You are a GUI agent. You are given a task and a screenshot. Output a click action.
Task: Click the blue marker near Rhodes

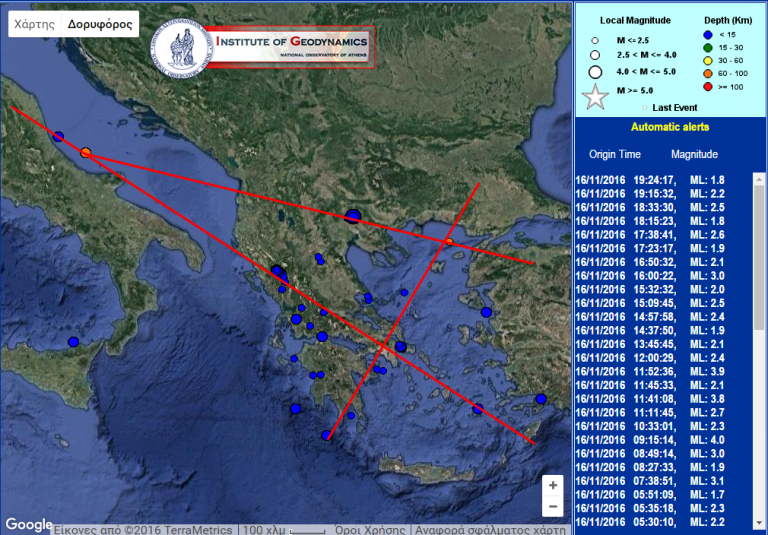541,399
